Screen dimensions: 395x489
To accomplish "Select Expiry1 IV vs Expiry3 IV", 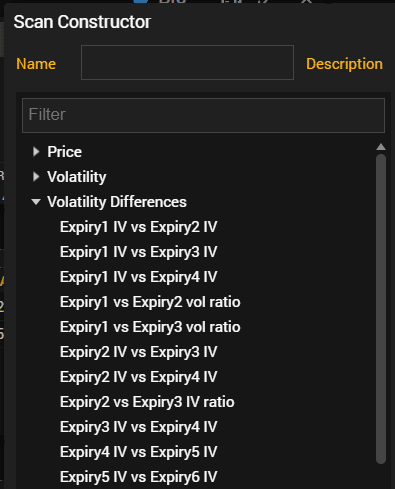I will 139,252.
